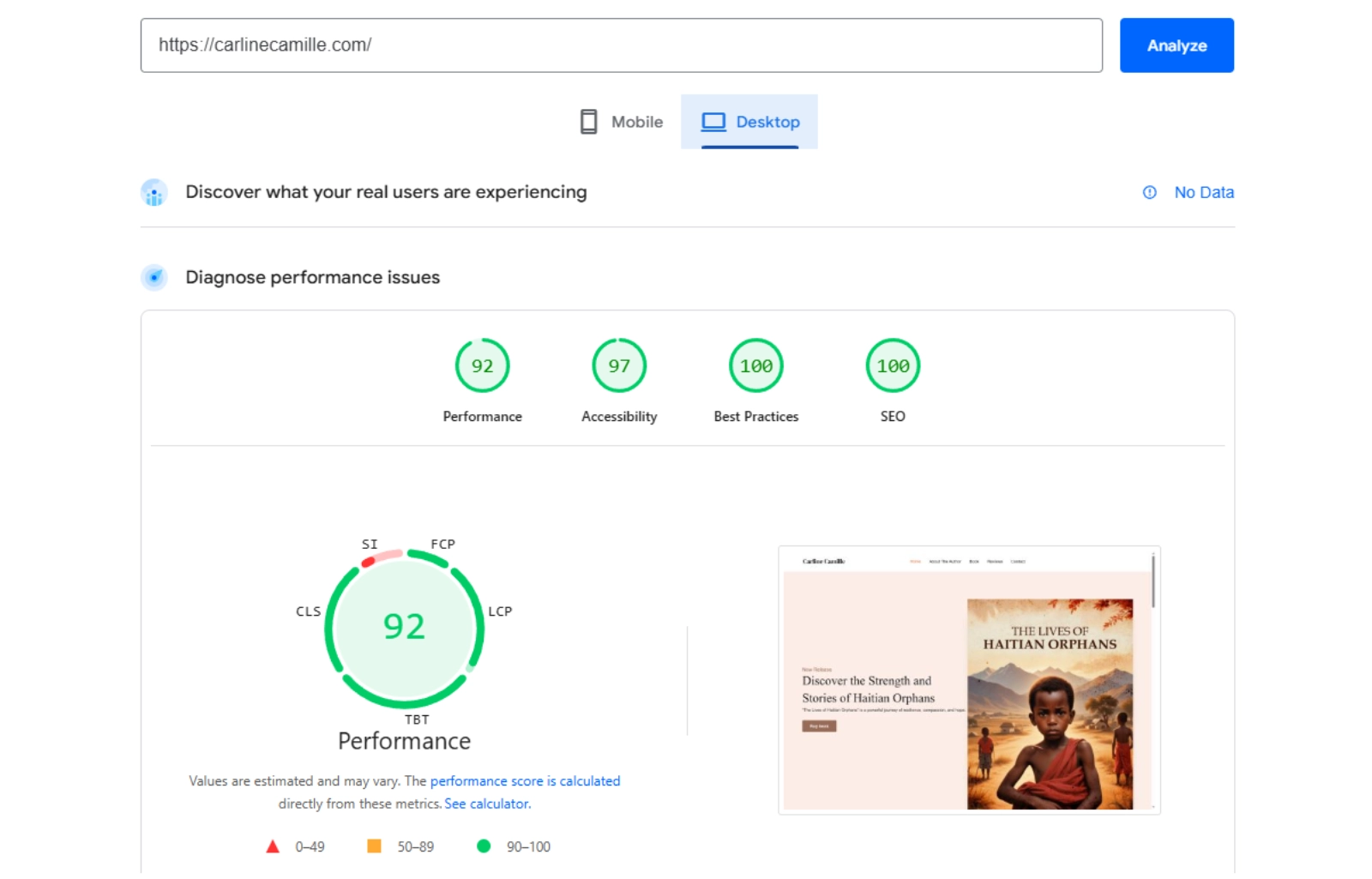Viewport: 1372px width, 879px height.
Task: Click the orange square 50–89 legend icon
Action: click(x=375, y=846)
